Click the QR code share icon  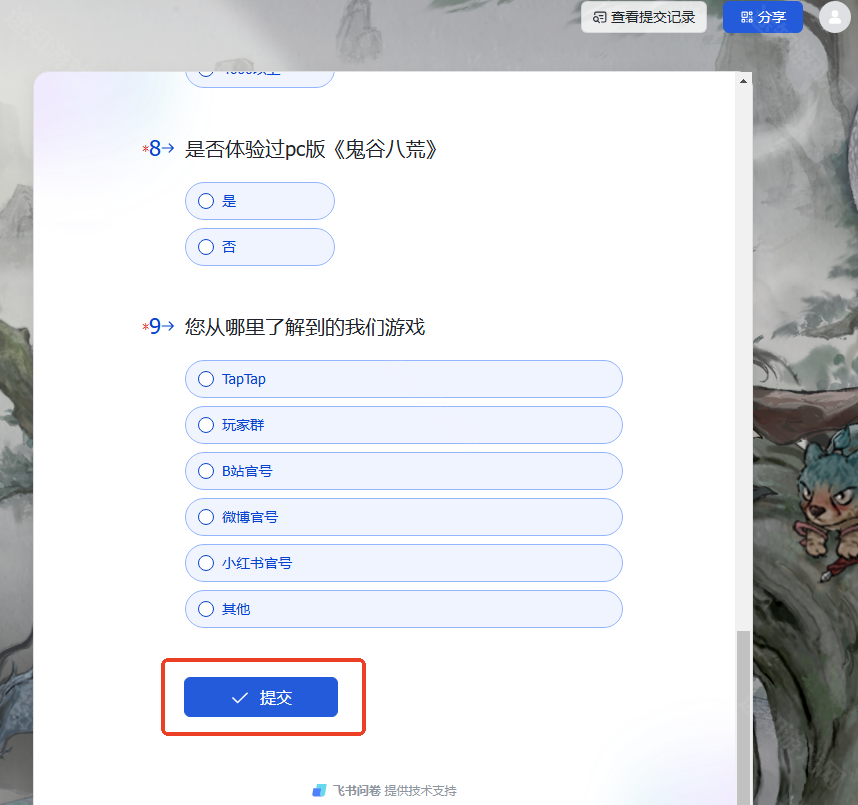[746, 17]
